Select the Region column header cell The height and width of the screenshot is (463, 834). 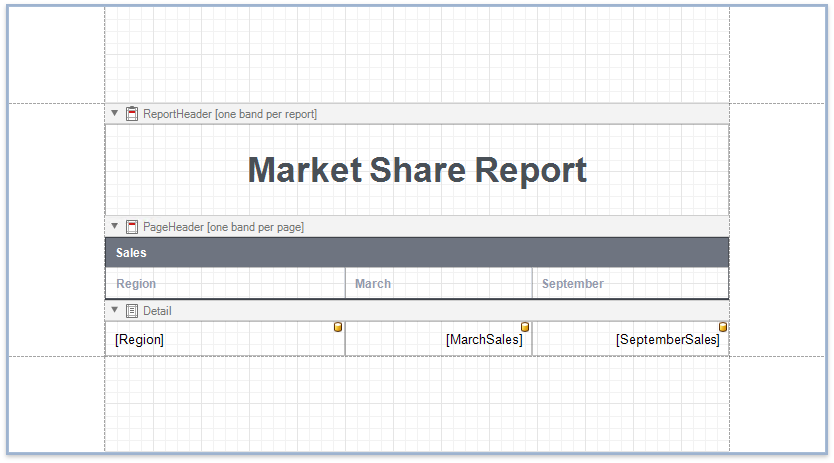pyautogui.click(x=225, y=284)
